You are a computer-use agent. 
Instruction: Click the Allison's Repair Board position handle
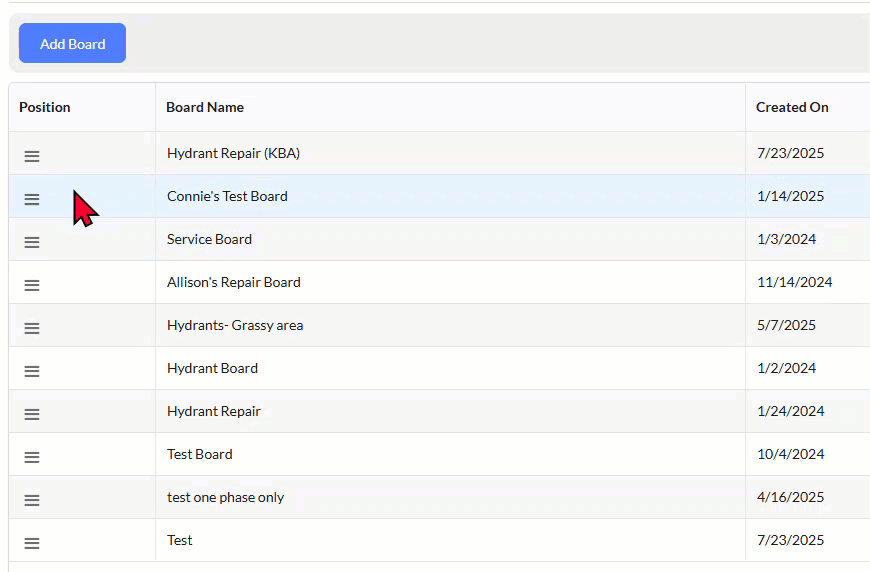click(x=32, y=285)
